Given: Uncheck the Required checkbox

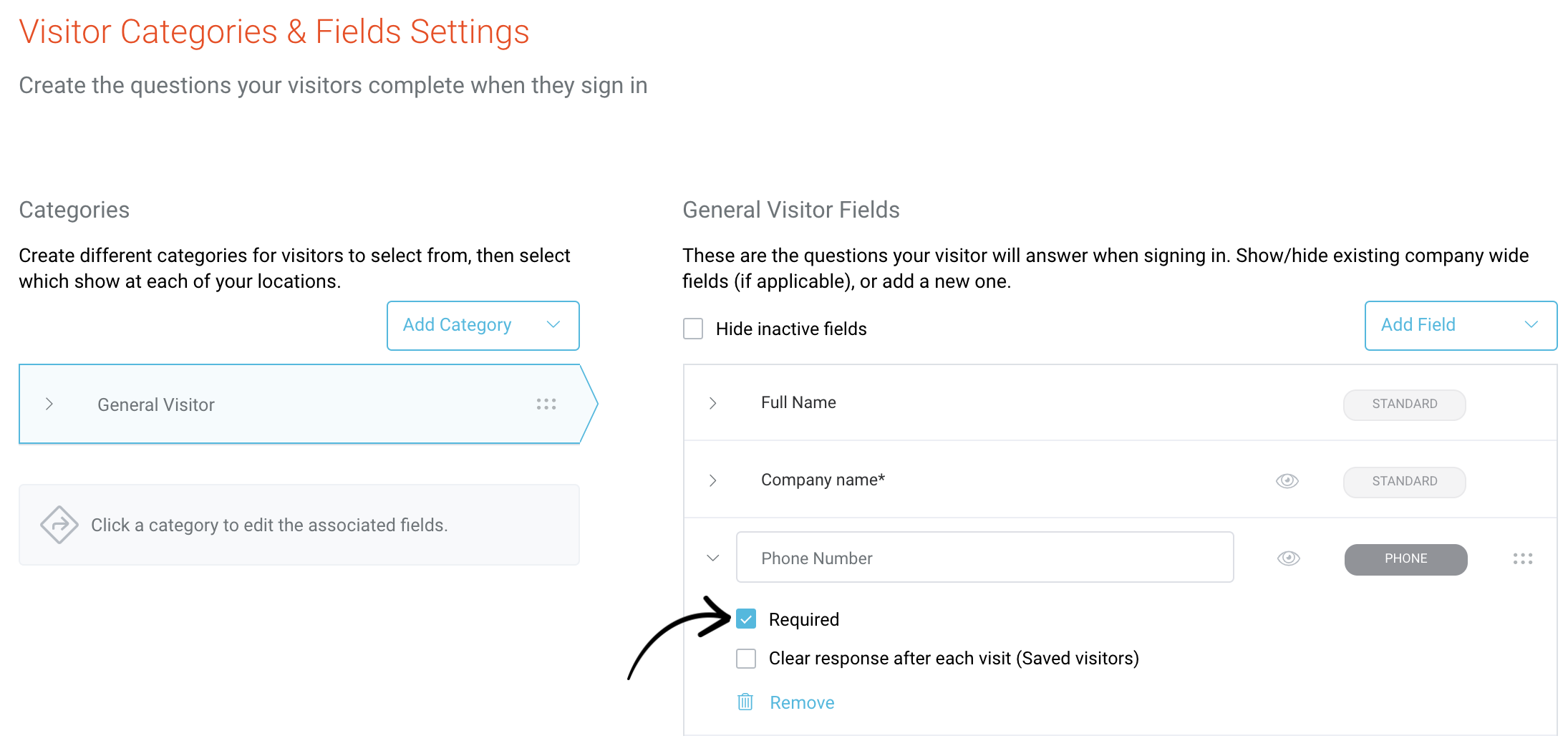Looking at the screenshot, I should click(x=746, y=619).
